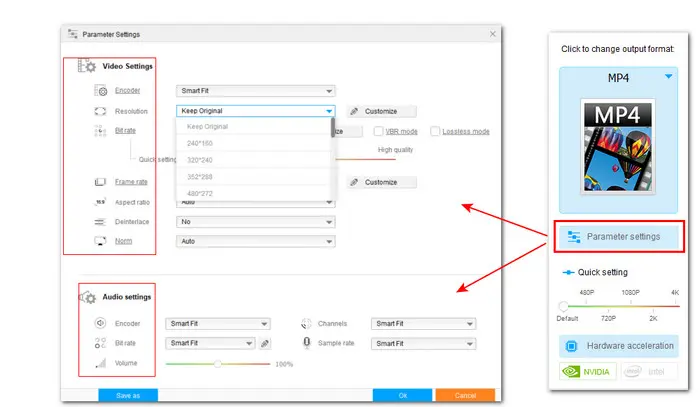Screen dimensions: 700x407
Task: Click the Parameter settings button
Action: click(x=619, y=237)
